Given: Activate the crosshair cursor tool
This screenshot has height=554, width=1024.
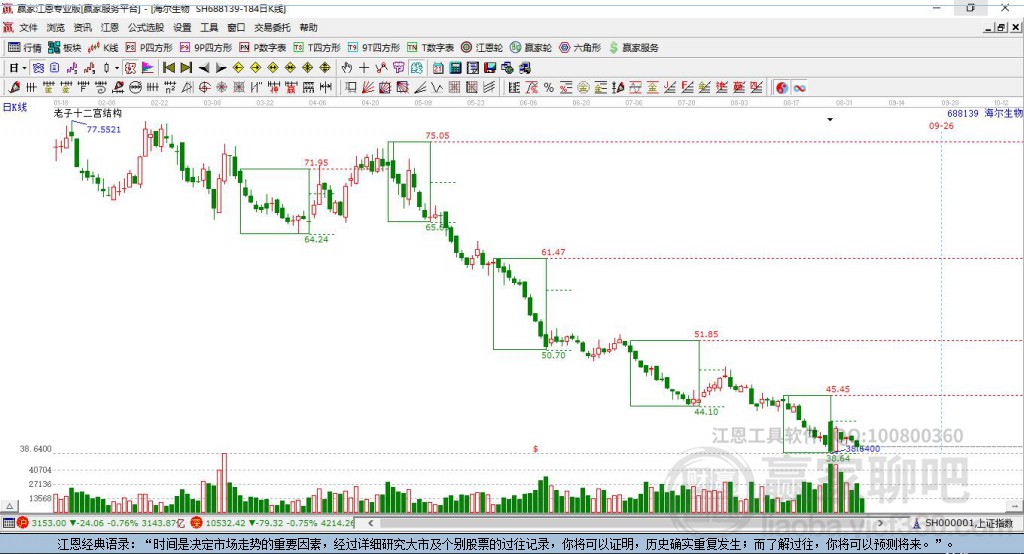Looking at the screenshot, I should pyautogui.click(x=364, y=68).
